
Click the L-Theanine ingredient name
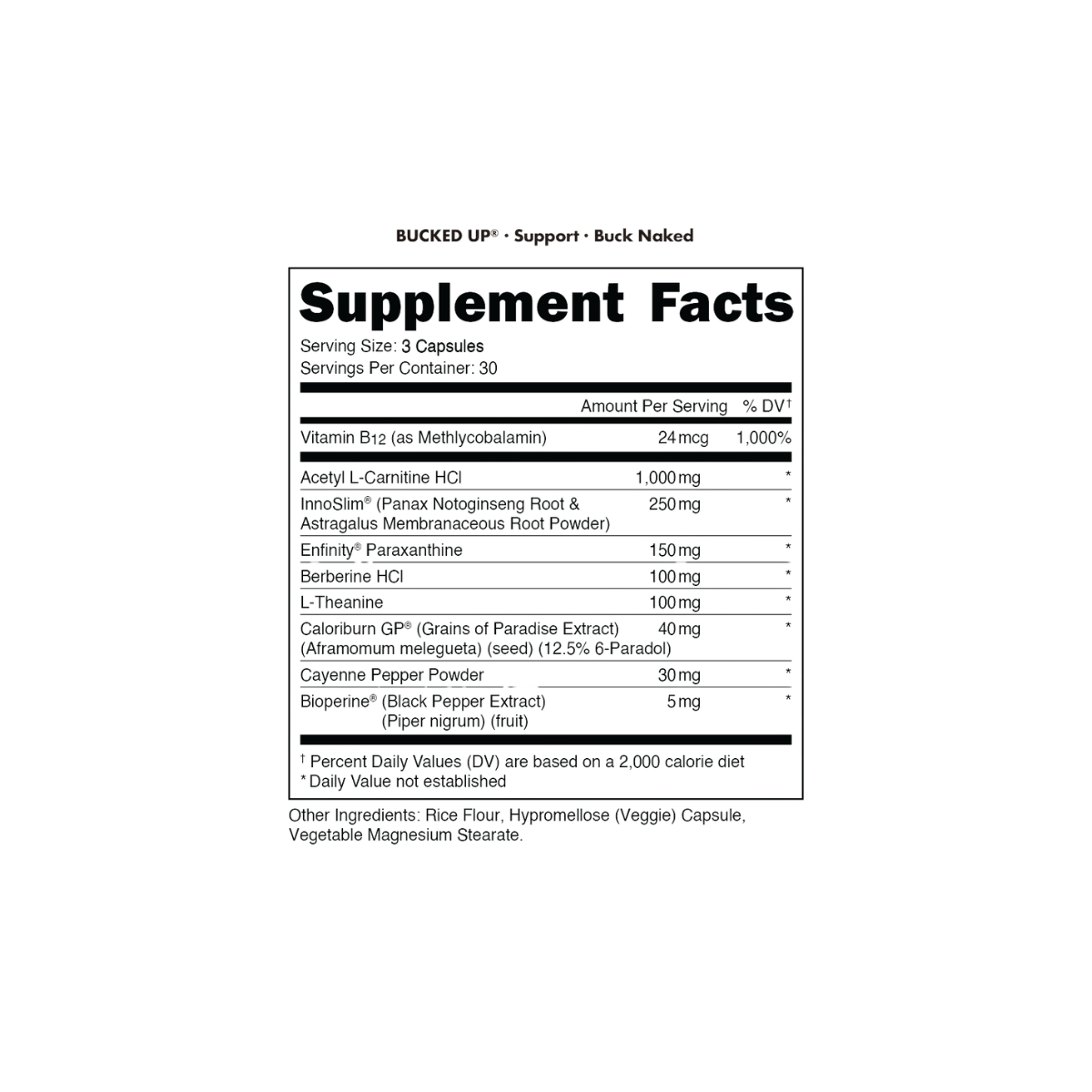point(341,602)
